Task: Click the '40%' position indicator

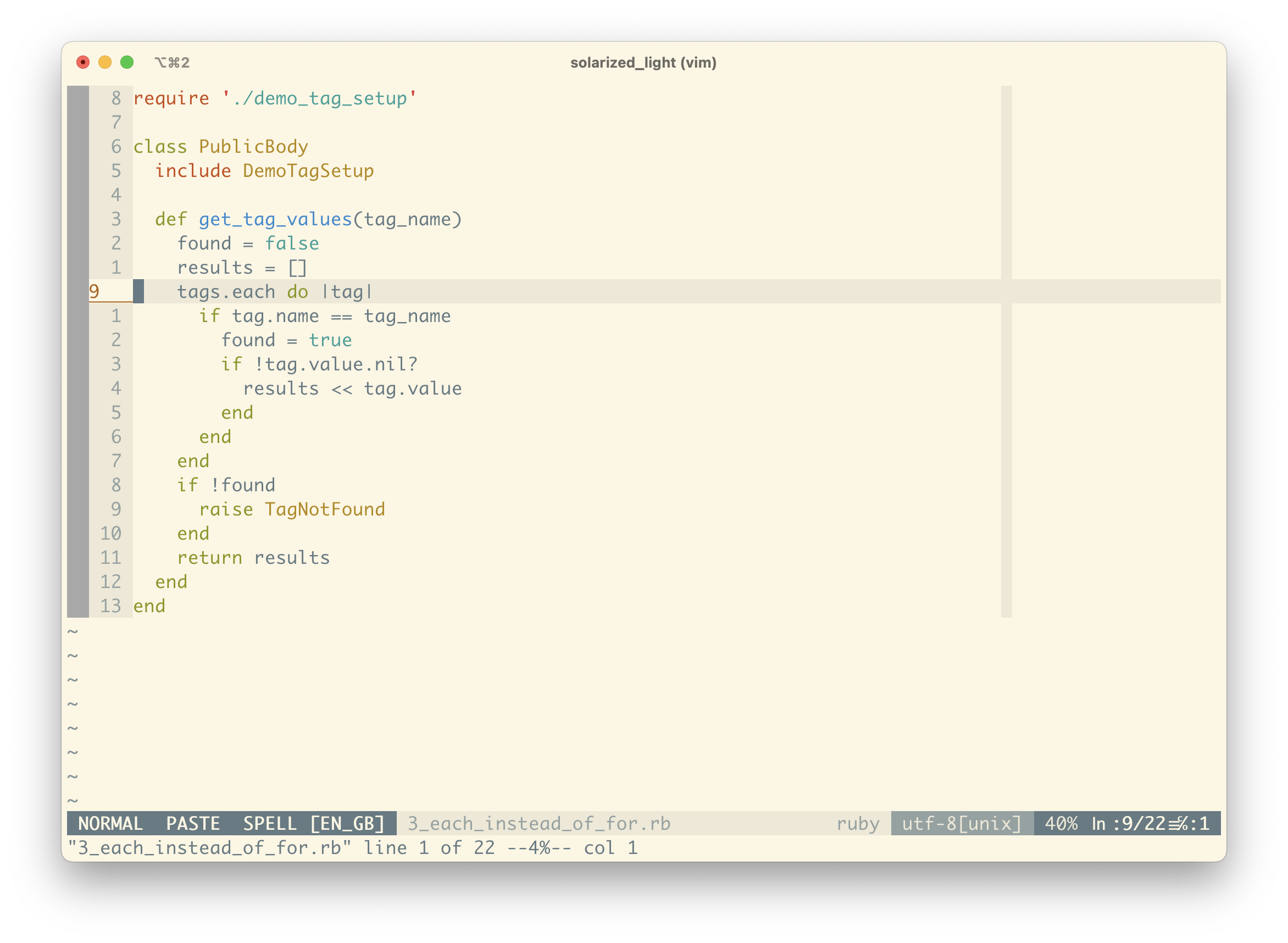Action: 1061,824
